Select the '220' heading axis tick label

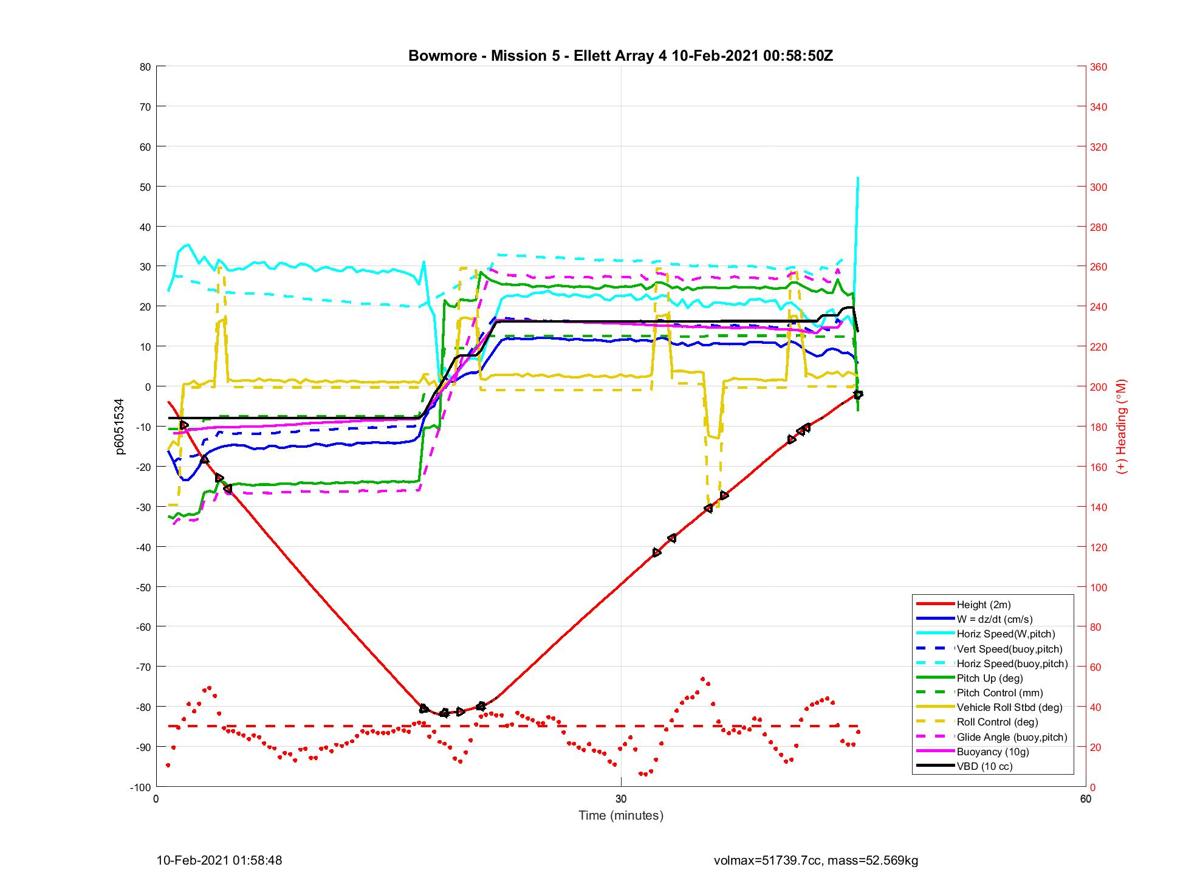pos(1098,347)
